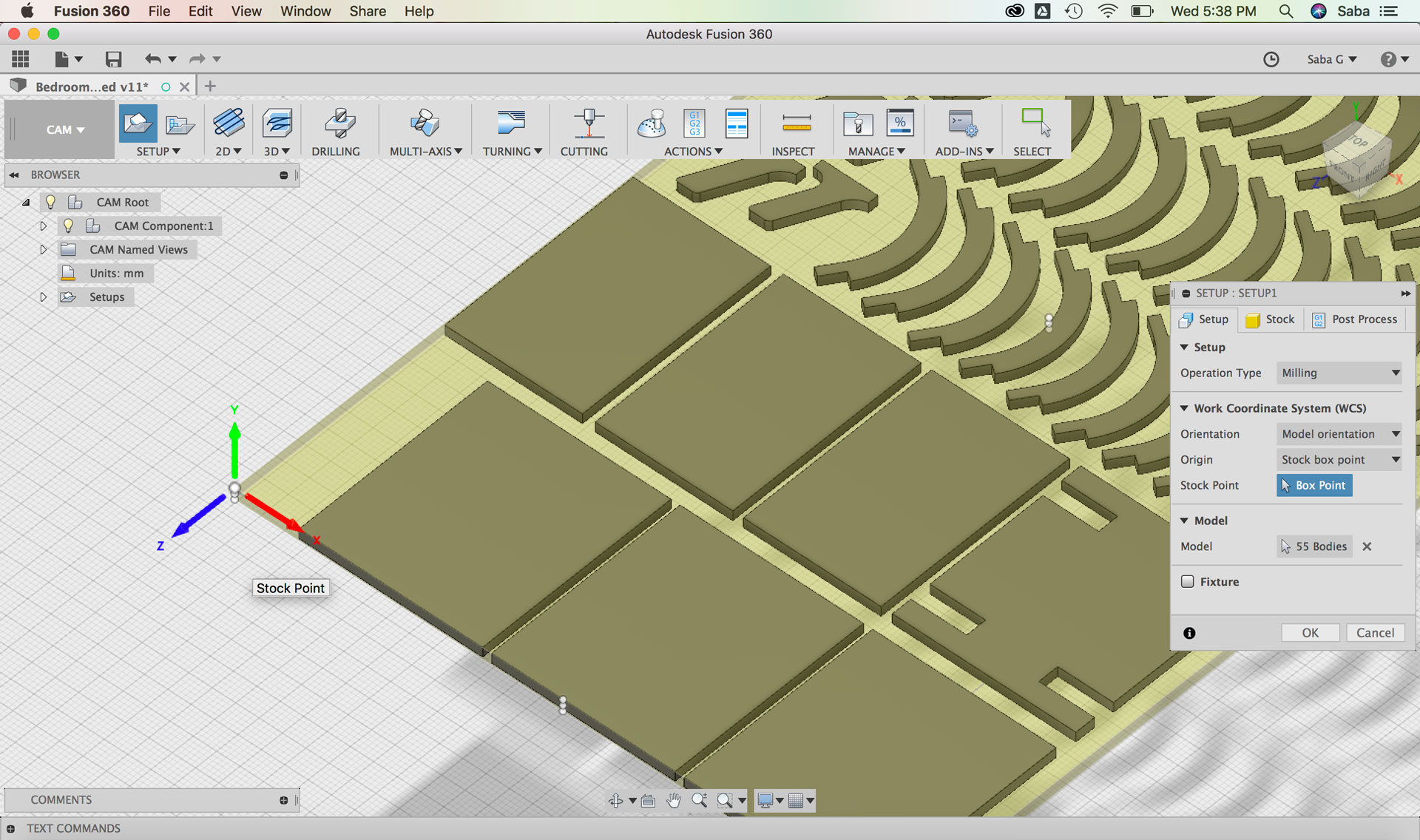Open the Window menu in menu bar
The width and height of the screenshot is (1420, 840).
coord(305,11)
